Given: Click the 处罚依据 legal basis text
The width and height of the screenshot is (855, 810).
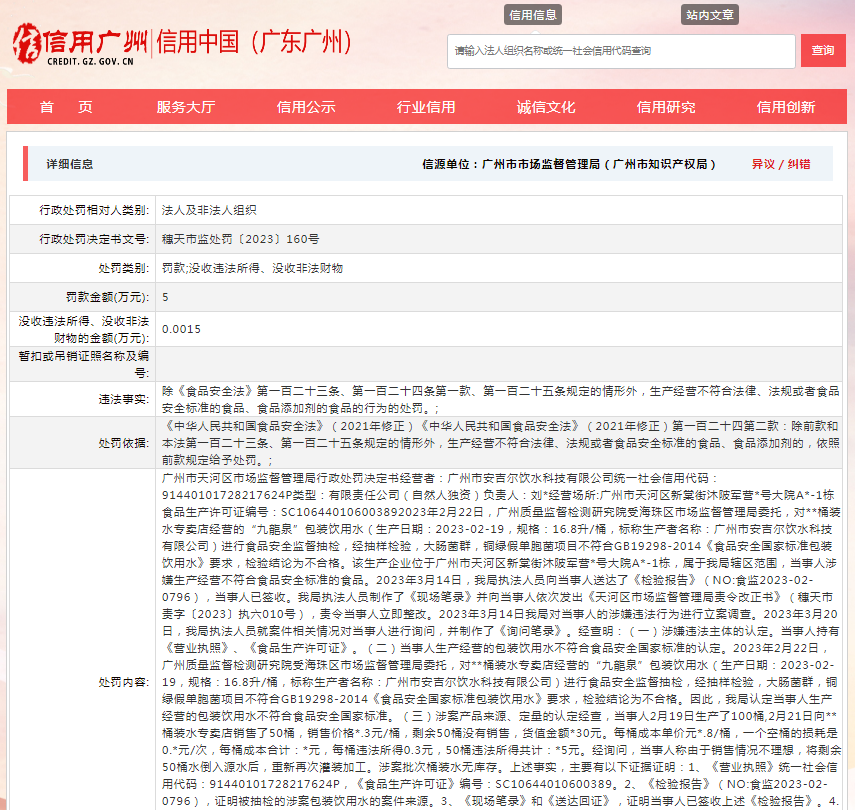Looking at the screenshot, I should point(500,442).
